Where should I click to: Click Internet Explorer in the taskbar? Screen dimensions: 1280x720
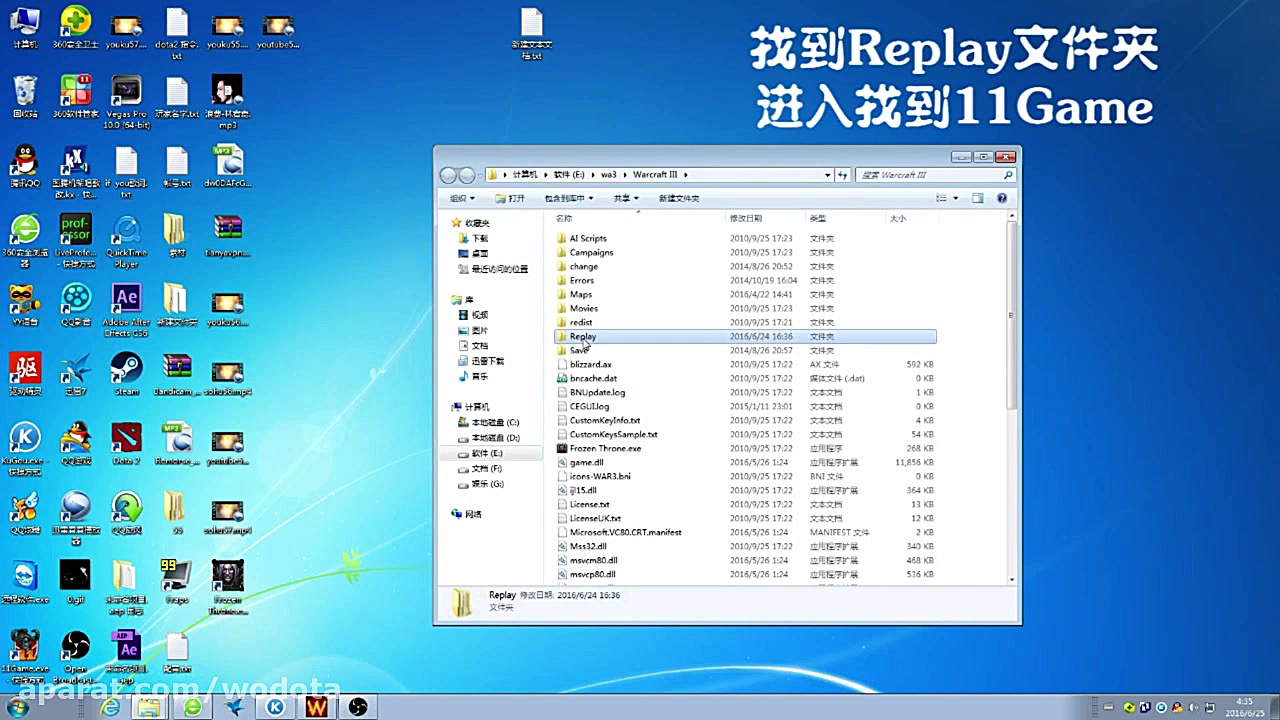pos(109,707)
